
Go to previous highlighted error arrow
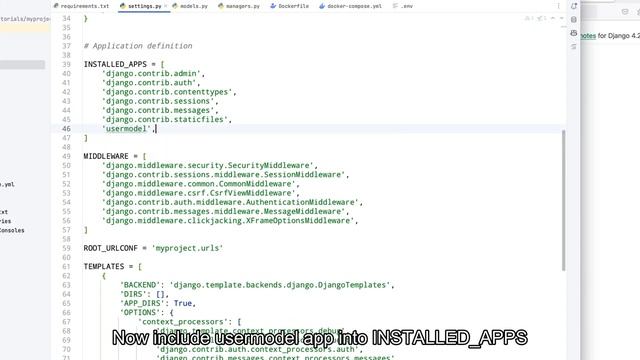pos(553,18)
